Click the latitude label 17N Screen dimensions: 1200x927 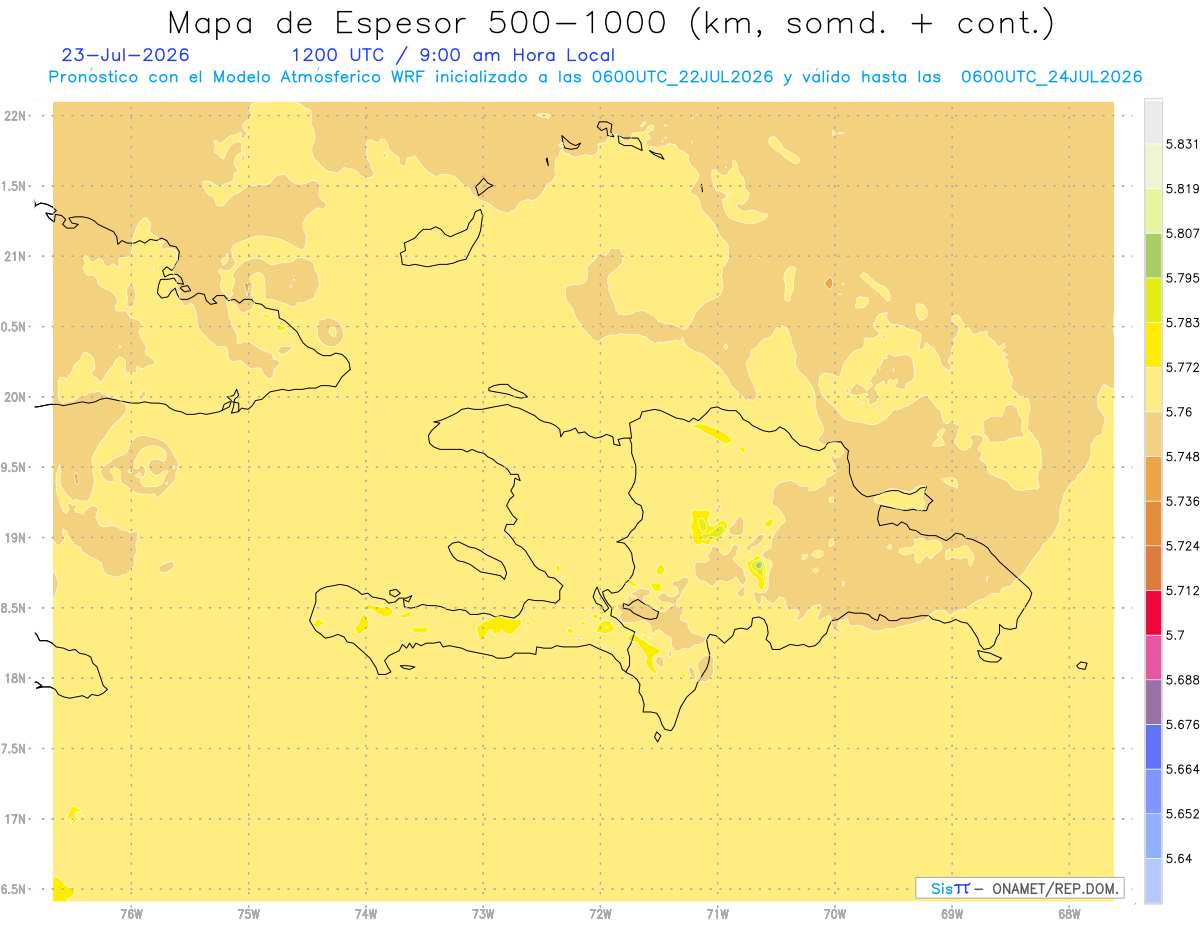tap(17, 820)
